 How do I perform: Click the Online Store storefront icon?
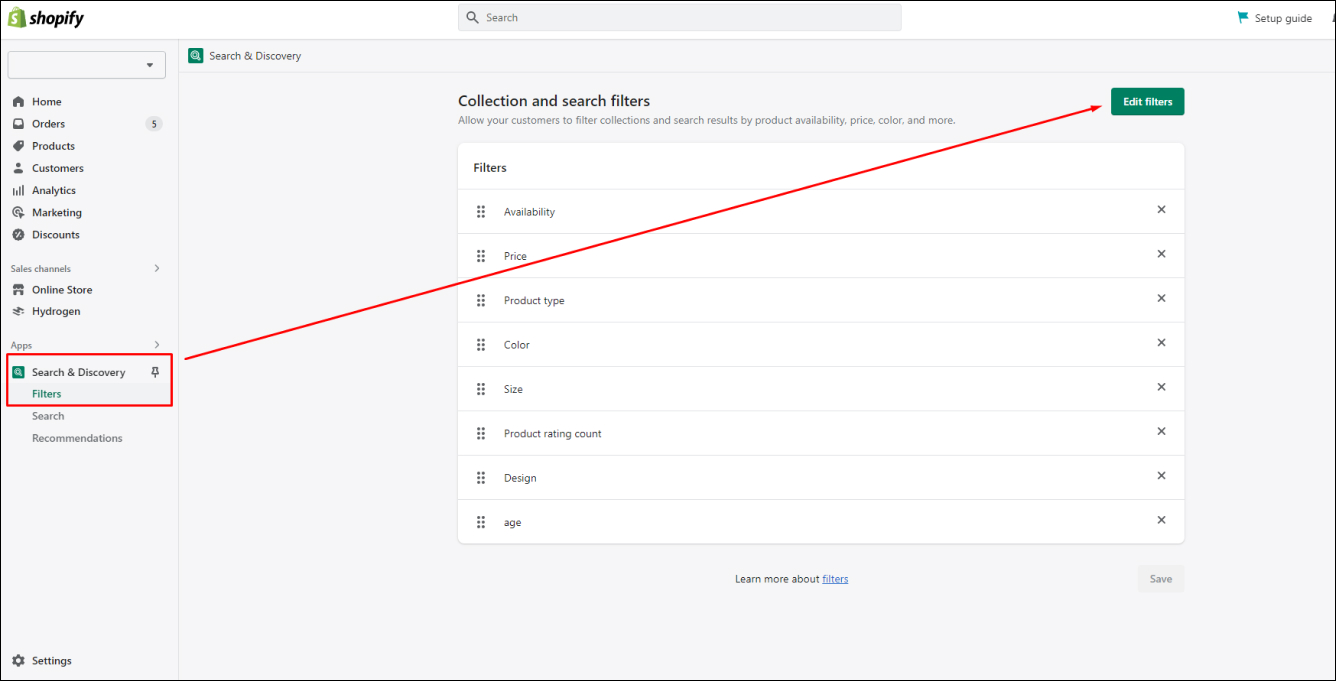pos(18,290)
